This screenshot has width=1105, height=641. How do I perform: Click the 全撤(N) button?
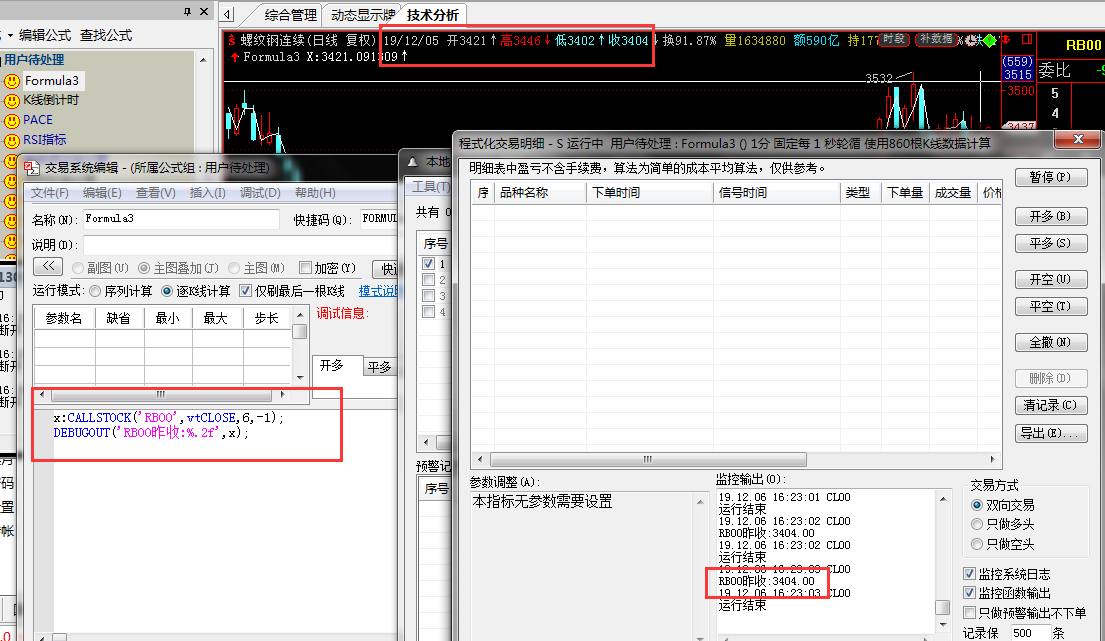coord(1051,342)
